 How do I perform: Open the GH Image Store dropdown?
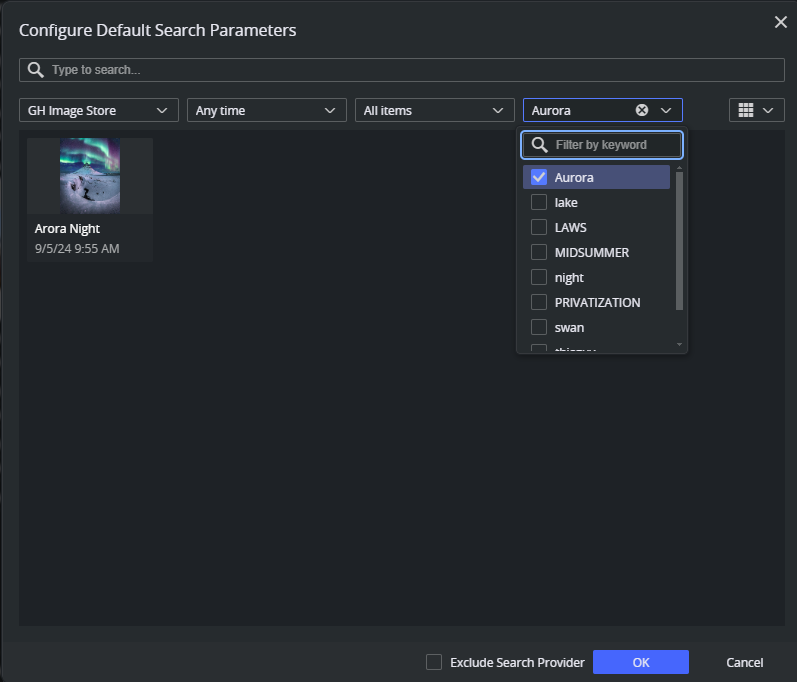tap(98, 110)
